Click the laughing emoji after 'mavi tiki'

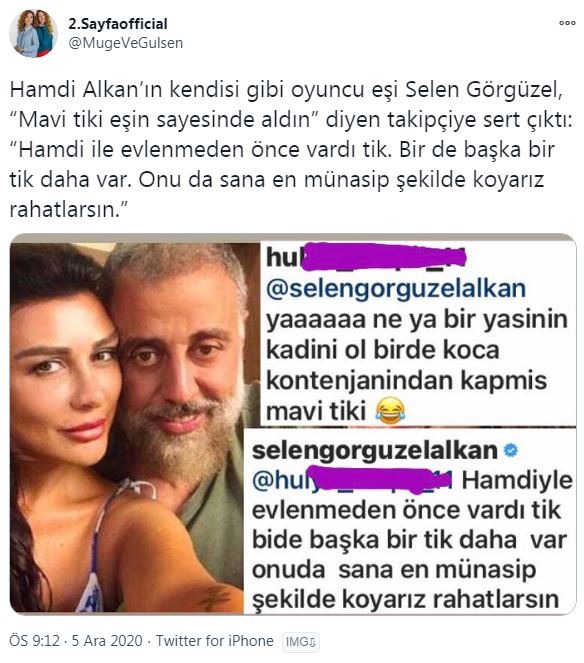(390, 411)
